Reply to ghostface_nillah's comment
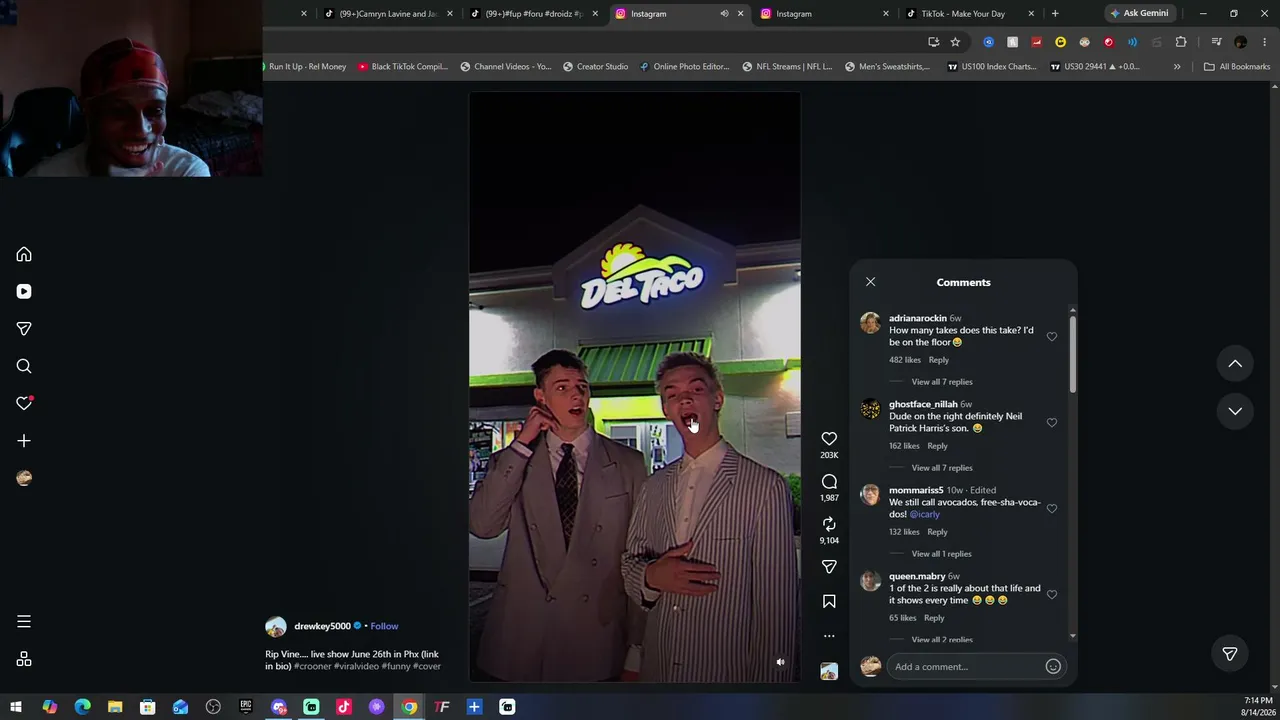The width and height of the screenshot is (1280, 720). (937, 446)
